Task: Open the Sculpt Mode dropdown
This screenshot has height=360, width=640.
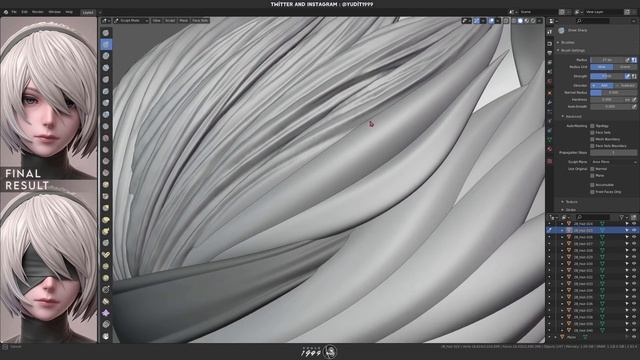Action: [x=131, y=20]
